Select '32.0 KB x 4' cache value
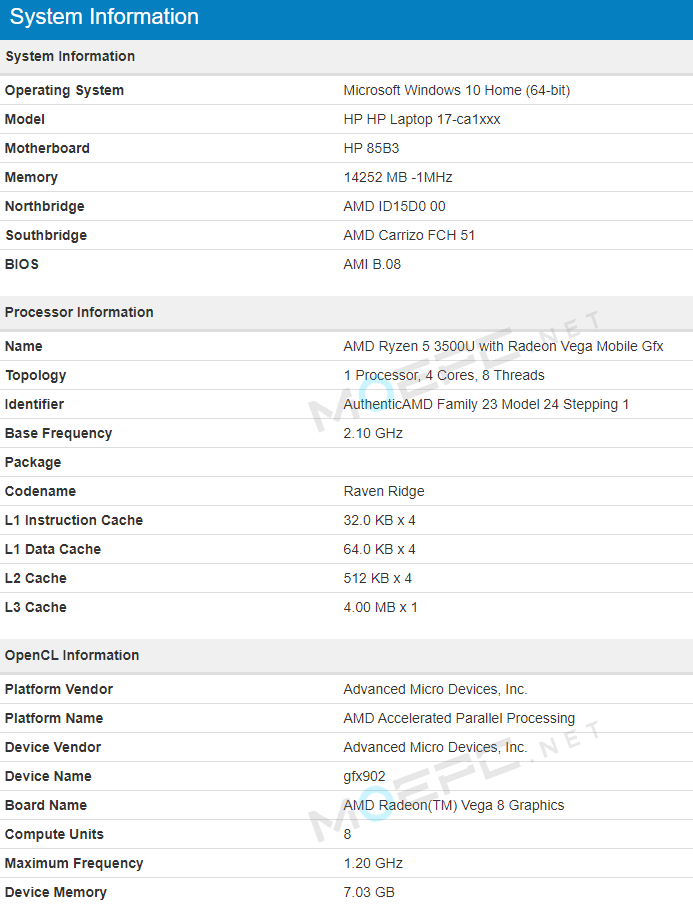This screenshot has height=919, width=693. pos(379,520)
